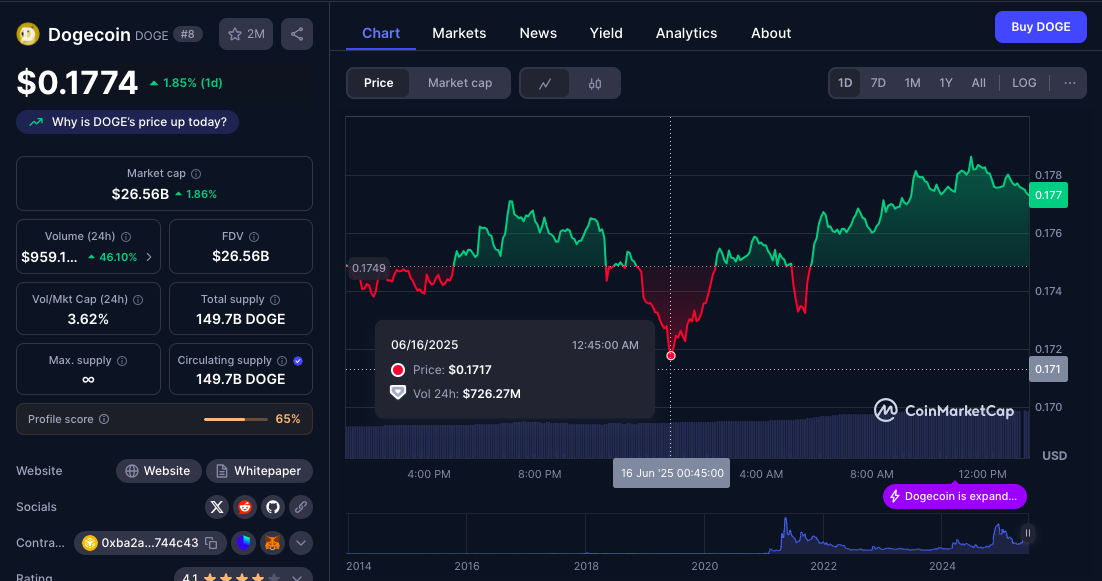Click the BNB chain icon in contract
The image size is (1102, 581).
[89, 542]
